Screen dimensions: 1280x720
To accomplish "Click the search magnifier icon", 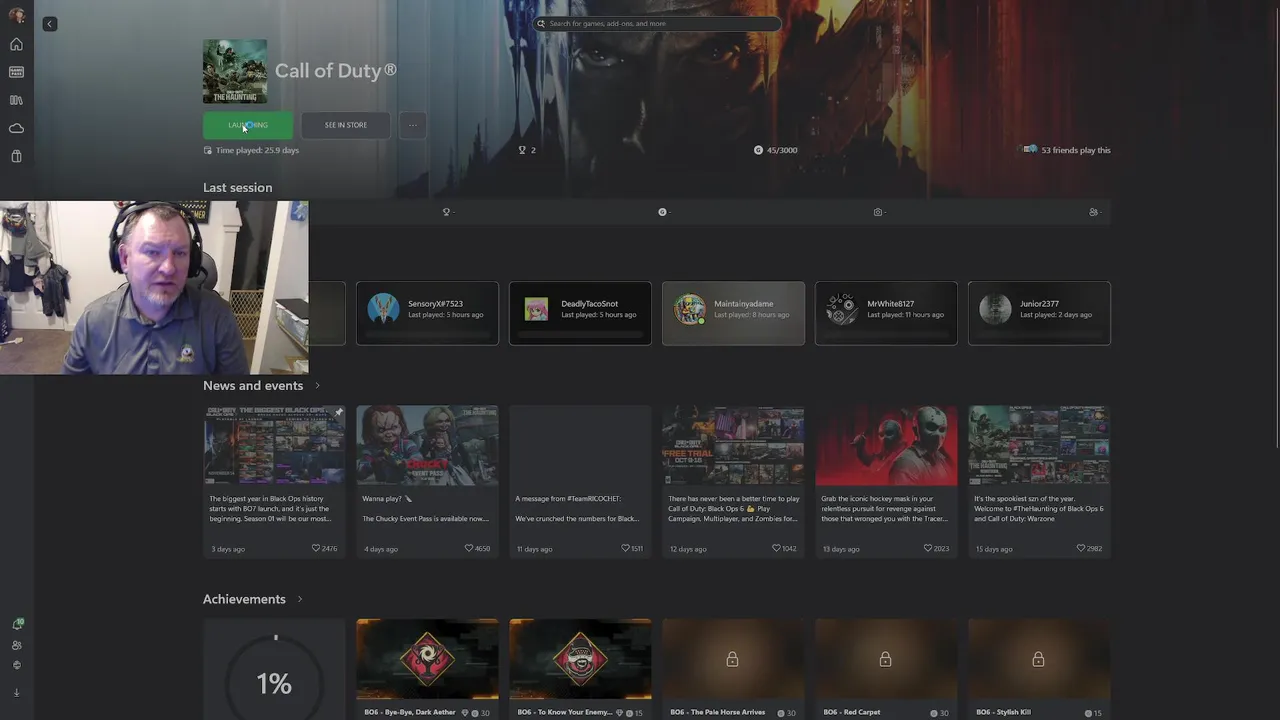I will coord(541,23).
